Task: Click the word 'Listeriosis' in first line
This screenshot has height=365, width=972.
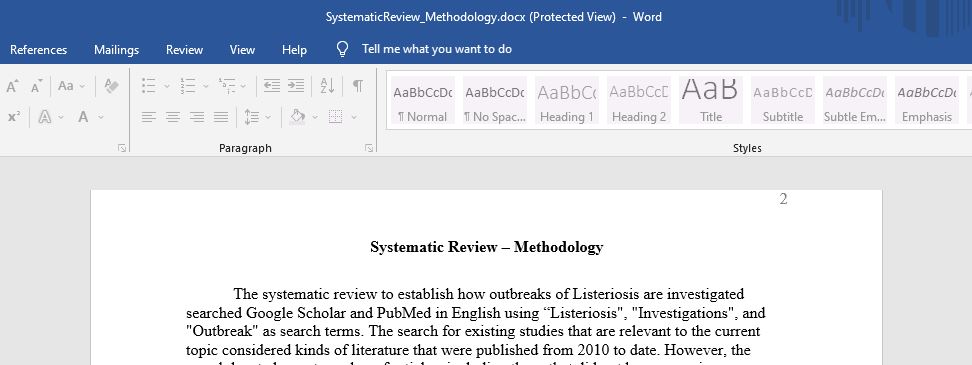Action: click(x=605, y=293)
